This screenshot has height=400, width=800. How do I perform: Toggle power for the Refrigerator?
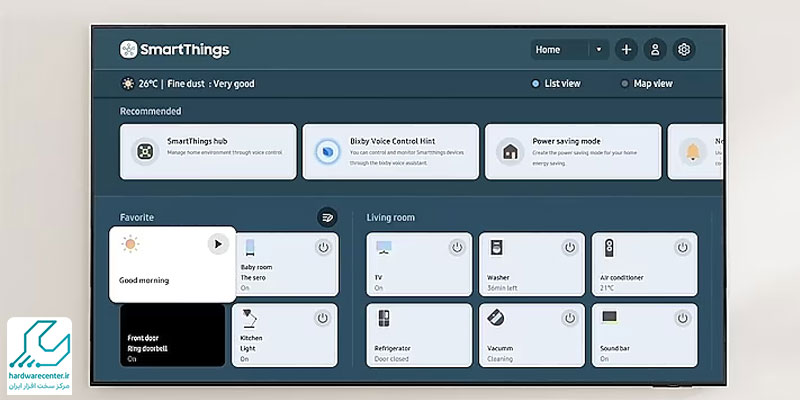(x=456, y=318)
